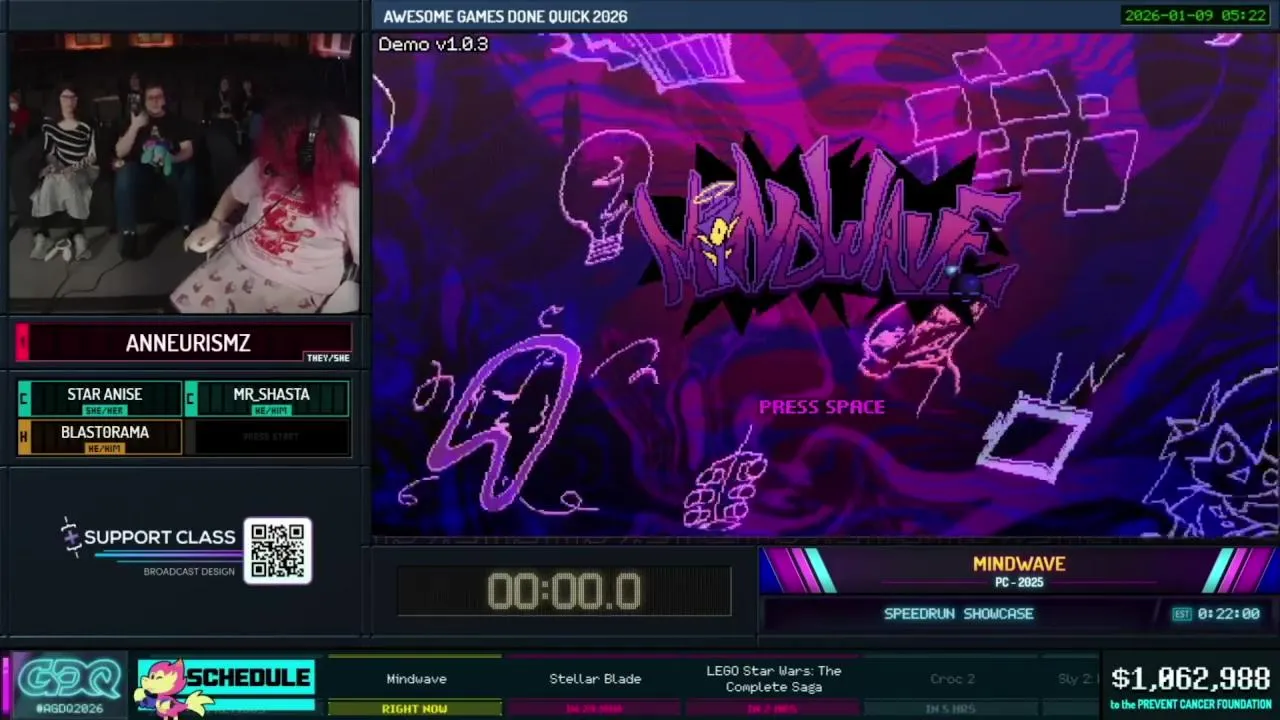Select Stellar Blade in schedule bar
Image resolution: width=1280 pixels, height=720 pixels.
coord(595,679)
